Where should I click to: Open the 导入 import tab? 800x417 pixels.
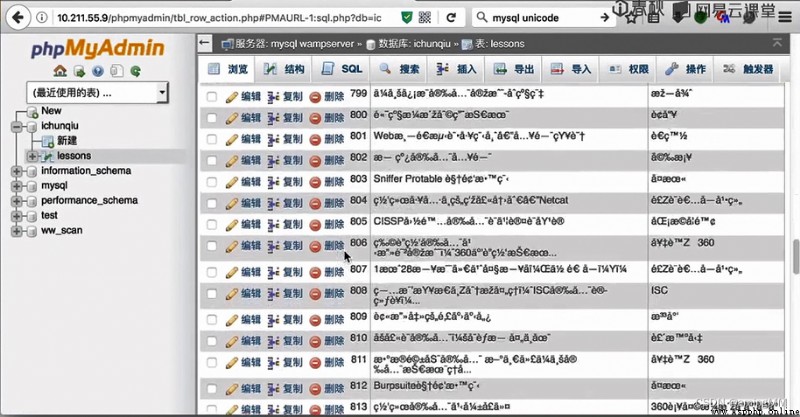click(571, 69)
